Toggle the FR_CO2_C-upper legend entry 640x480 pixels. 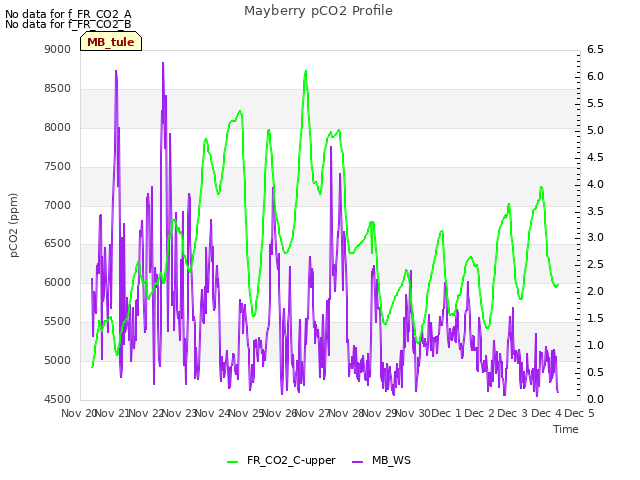281,460
